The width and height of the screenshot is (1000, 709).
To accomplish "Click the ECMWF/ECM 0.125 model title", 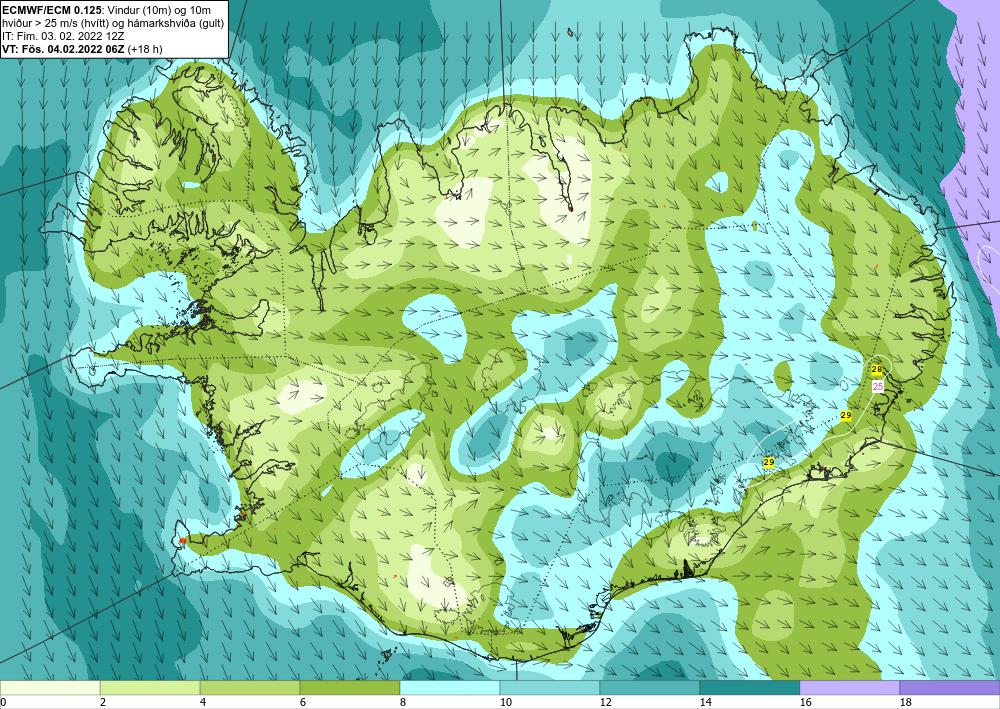I will 52,10.
